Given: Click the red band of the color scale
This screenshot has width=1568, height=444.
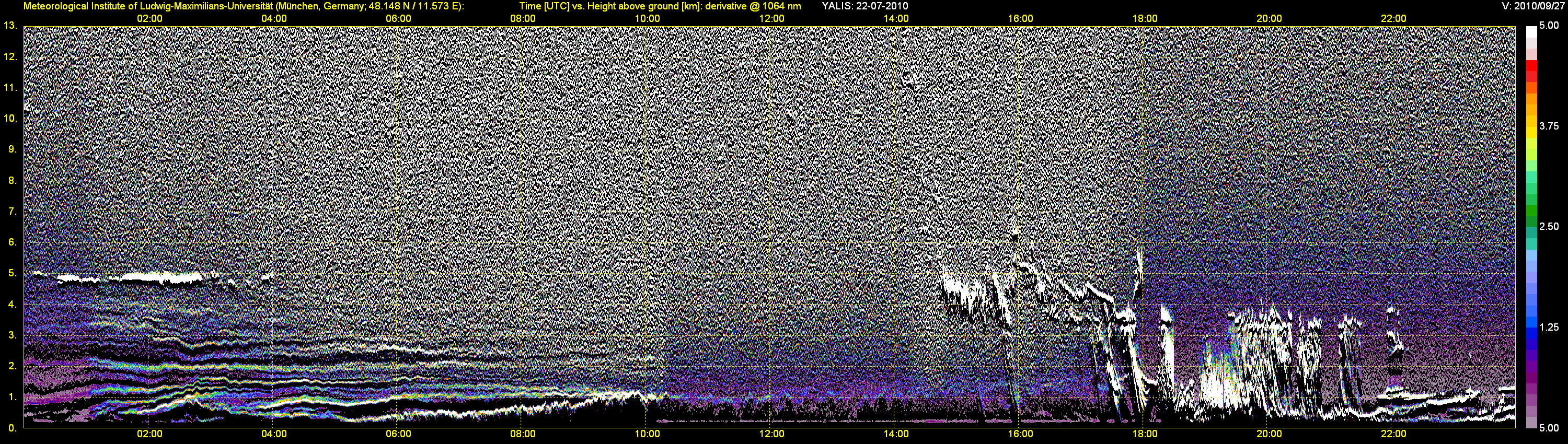Looking at the screenshot, I should [1531, 66].
